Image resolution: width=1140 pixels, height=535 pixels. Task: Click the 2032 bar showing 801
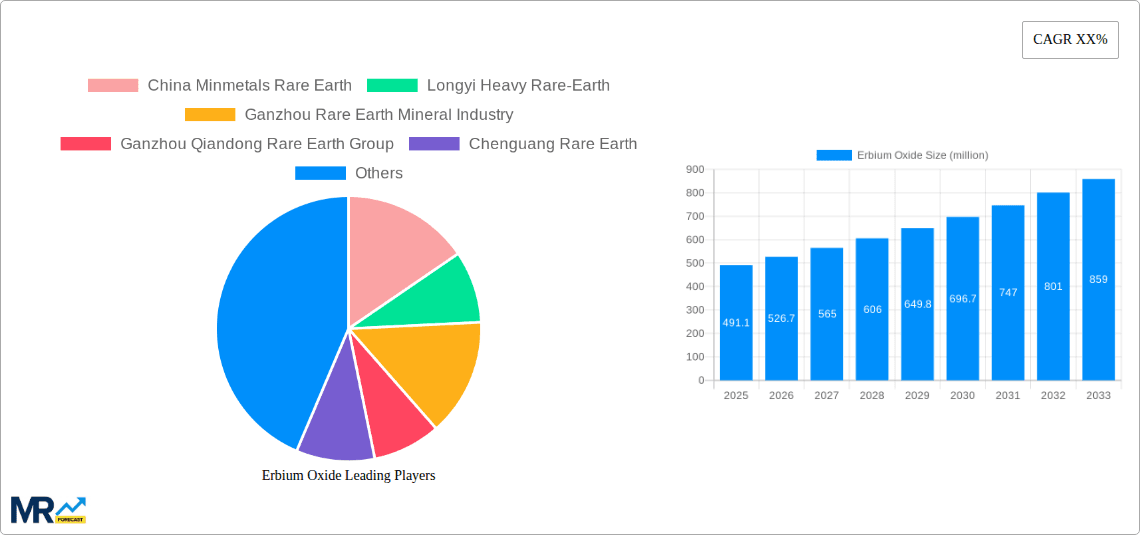pyautogui.click(x=1053, y=286)
